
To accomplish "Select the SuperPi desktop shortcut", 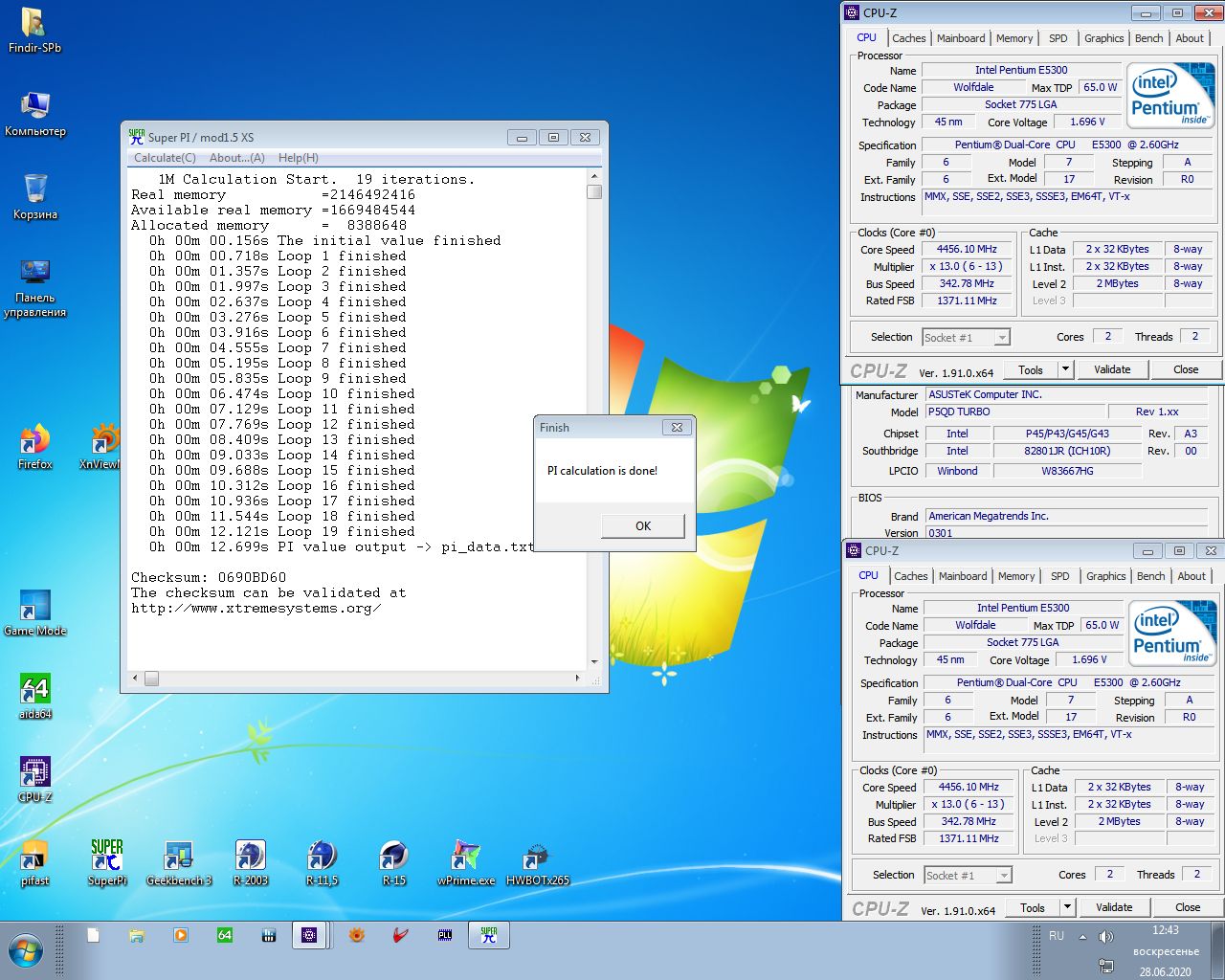I will click(106, 862).
